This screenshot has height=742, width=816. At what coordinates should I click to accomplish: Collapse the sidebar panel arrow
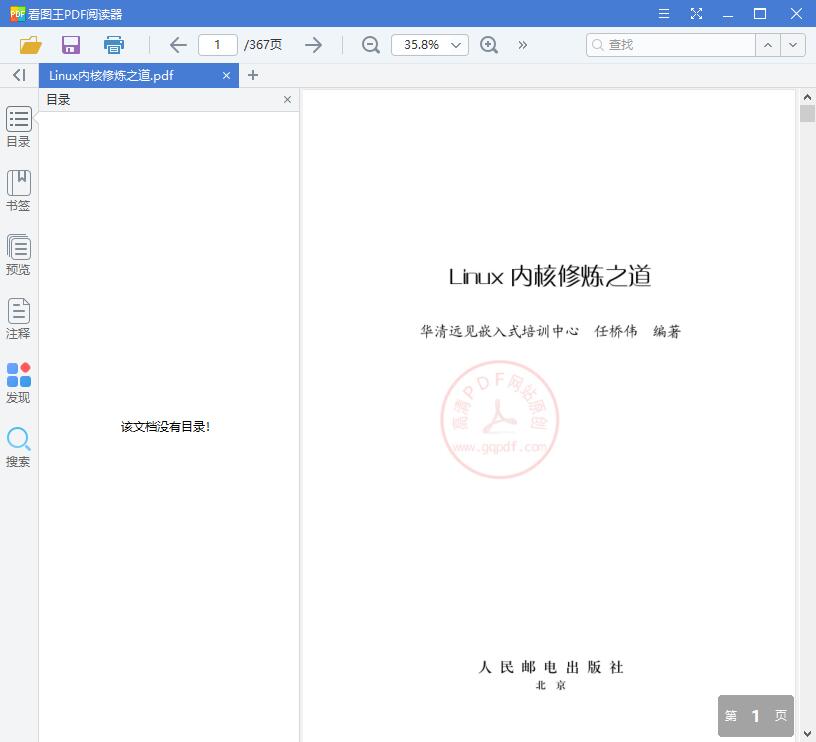click(19, 75)
